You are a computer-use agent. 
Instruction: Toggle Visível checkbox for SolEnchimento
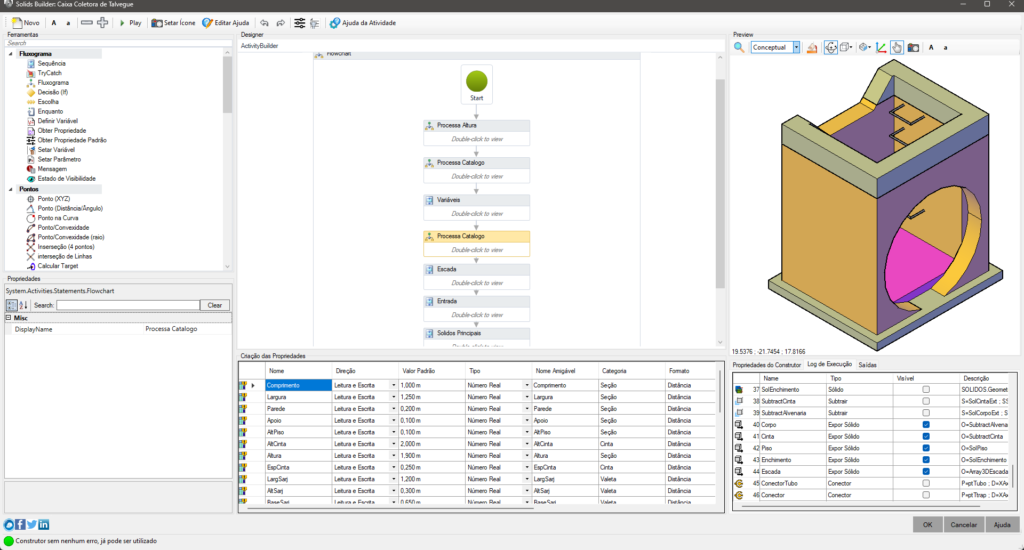point(925,389)
